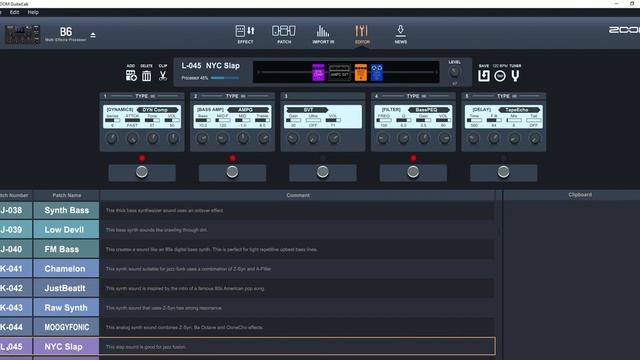Open the AMPG amp name selector
Viewport: 640px width, 360px height.
click(x=248, y=109)
